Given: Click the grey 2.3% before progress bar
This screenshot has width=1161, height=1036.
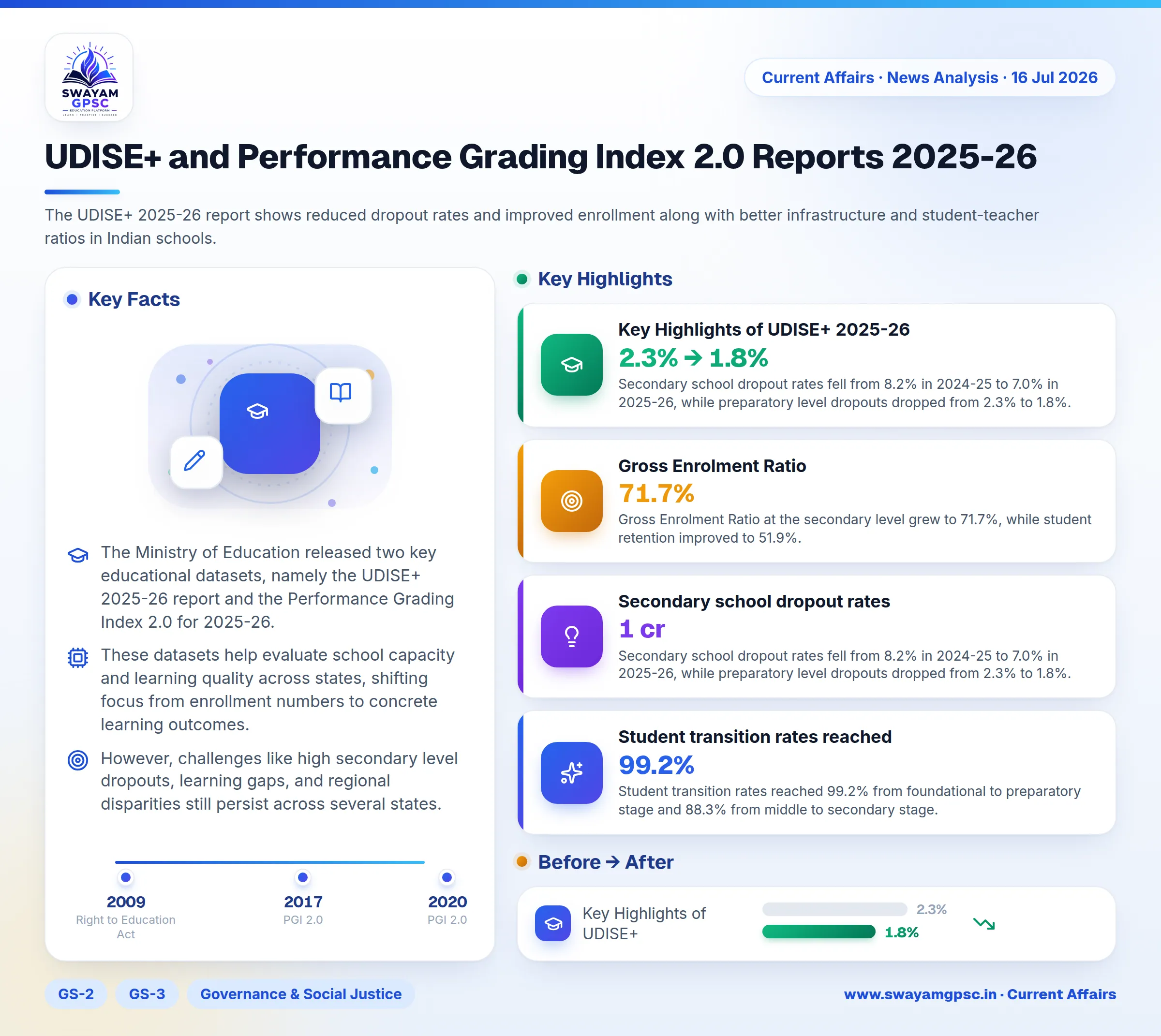Looking at the screenshot, I should (834, 909).
